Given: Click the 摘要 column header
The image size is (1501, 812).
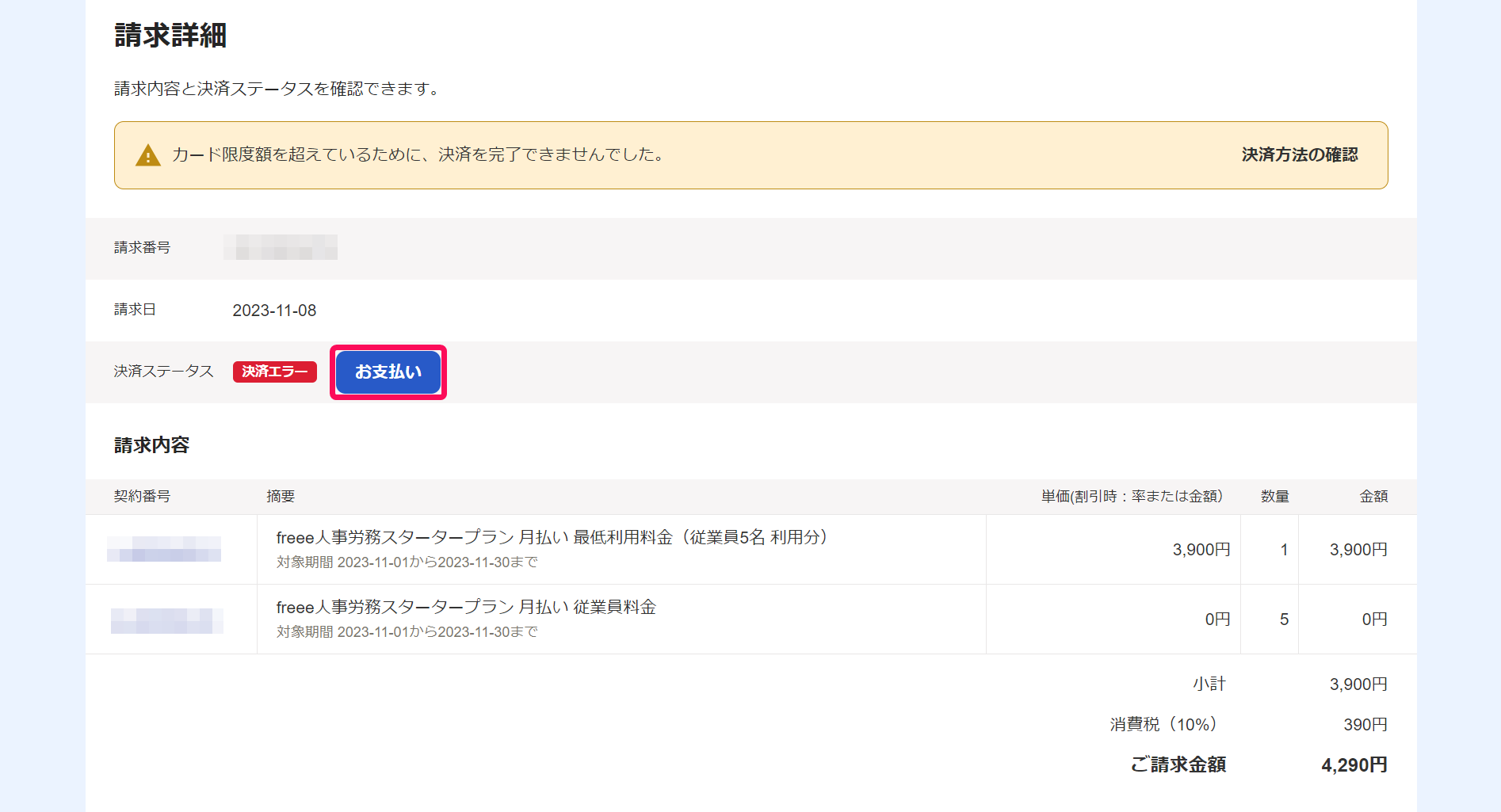Looking at the screenshot, I should (281, 496).
